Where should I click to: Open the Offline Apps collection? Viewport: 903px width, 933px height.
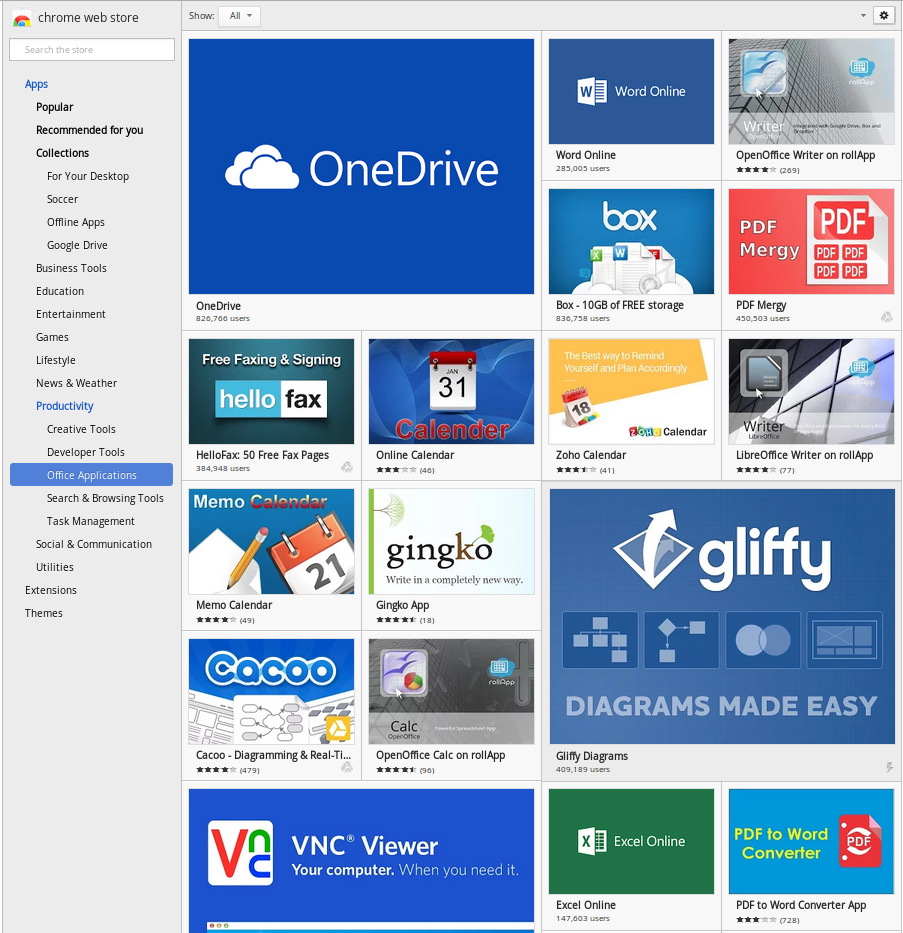76,222
